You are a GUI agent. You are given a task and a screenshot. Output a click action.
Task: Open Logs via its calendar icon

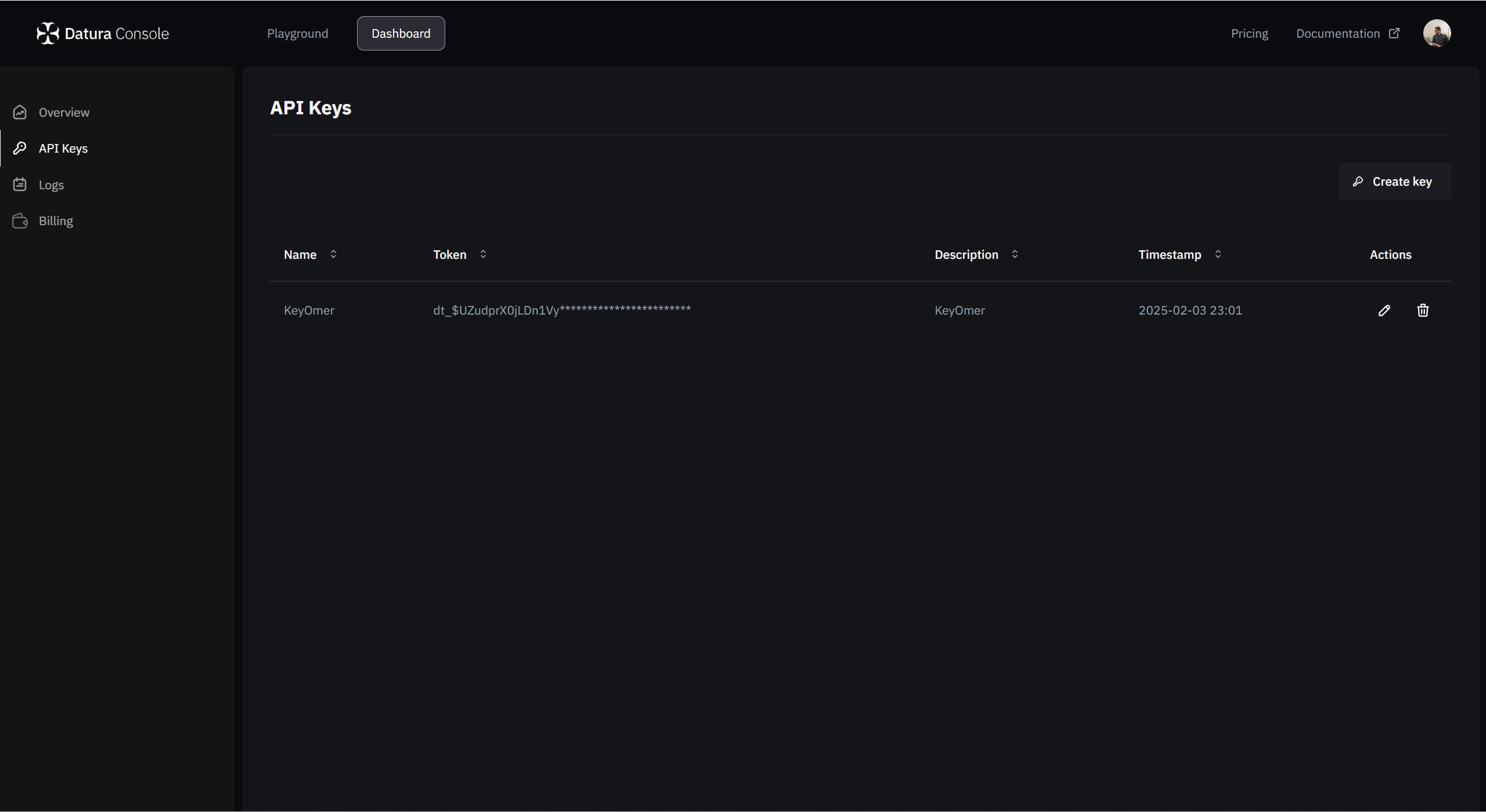(20, 185)
